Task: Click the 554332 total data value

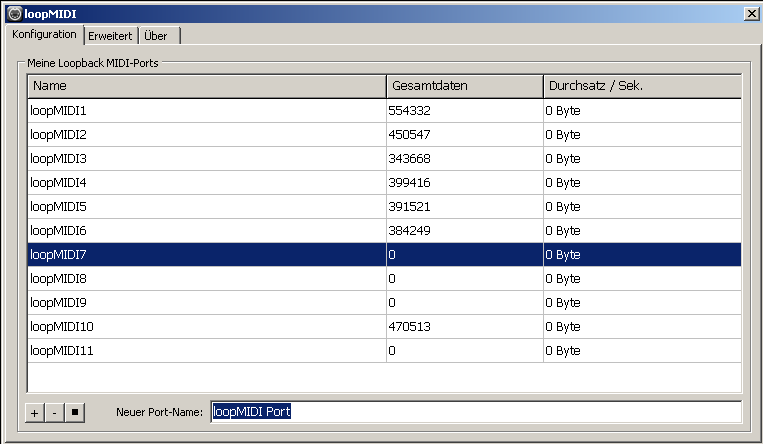Action: [409, 111]
